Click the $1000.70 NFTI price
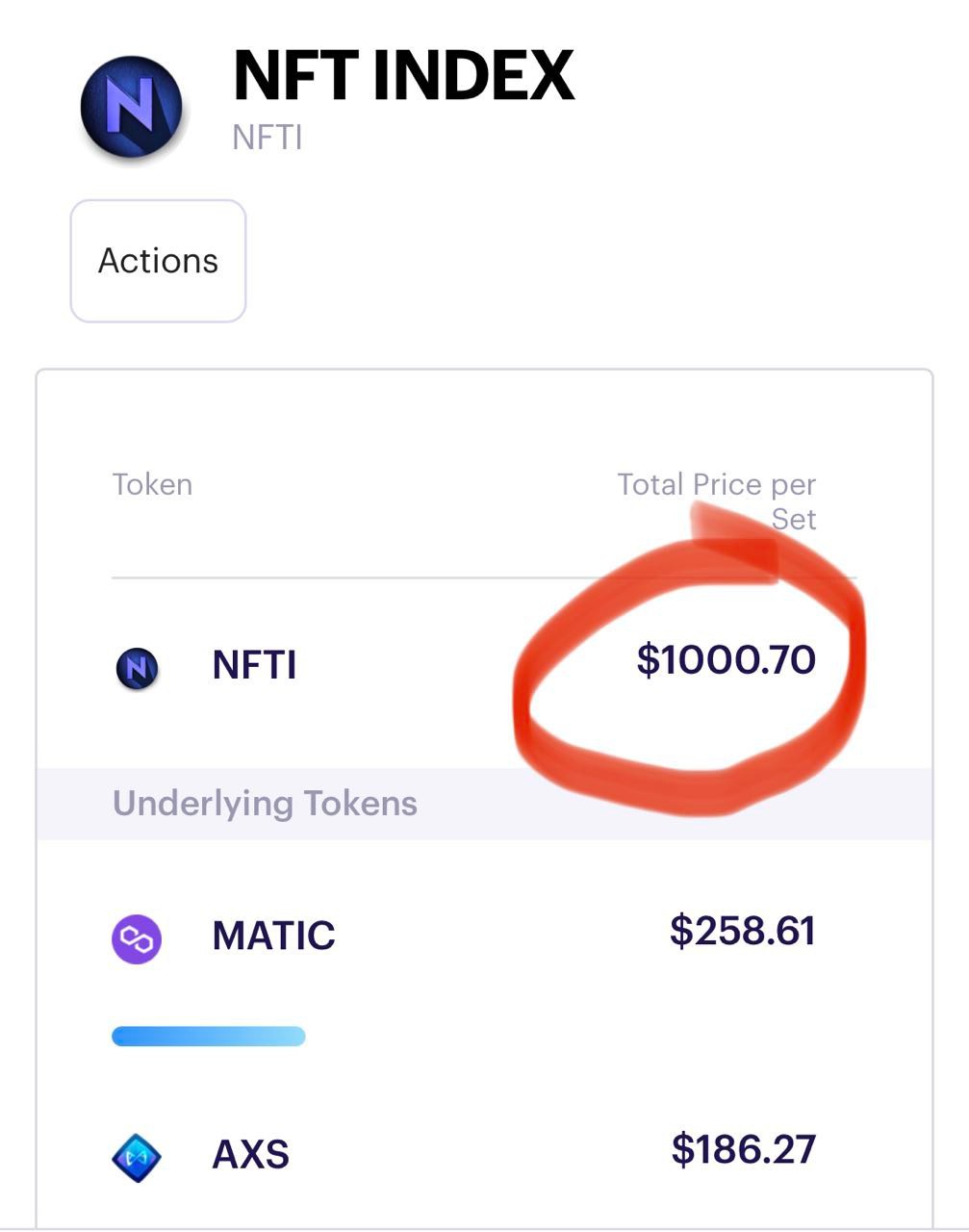 727,660
